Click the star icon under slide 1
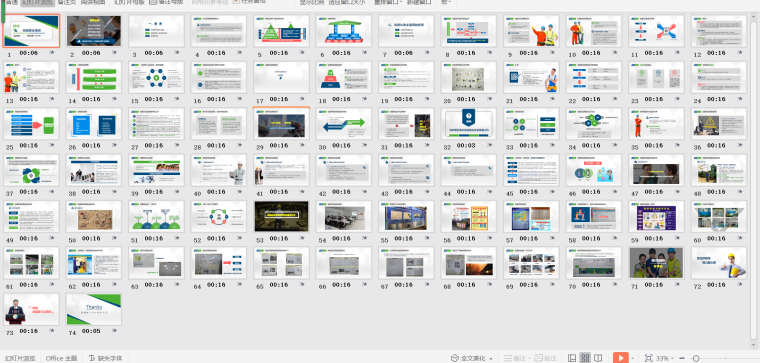760x363 pixels. click(x=52, y=53)
